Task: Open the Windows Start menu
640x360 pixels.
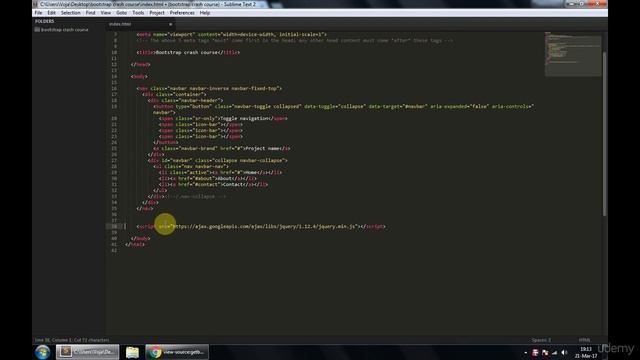Action: point(42,352)
